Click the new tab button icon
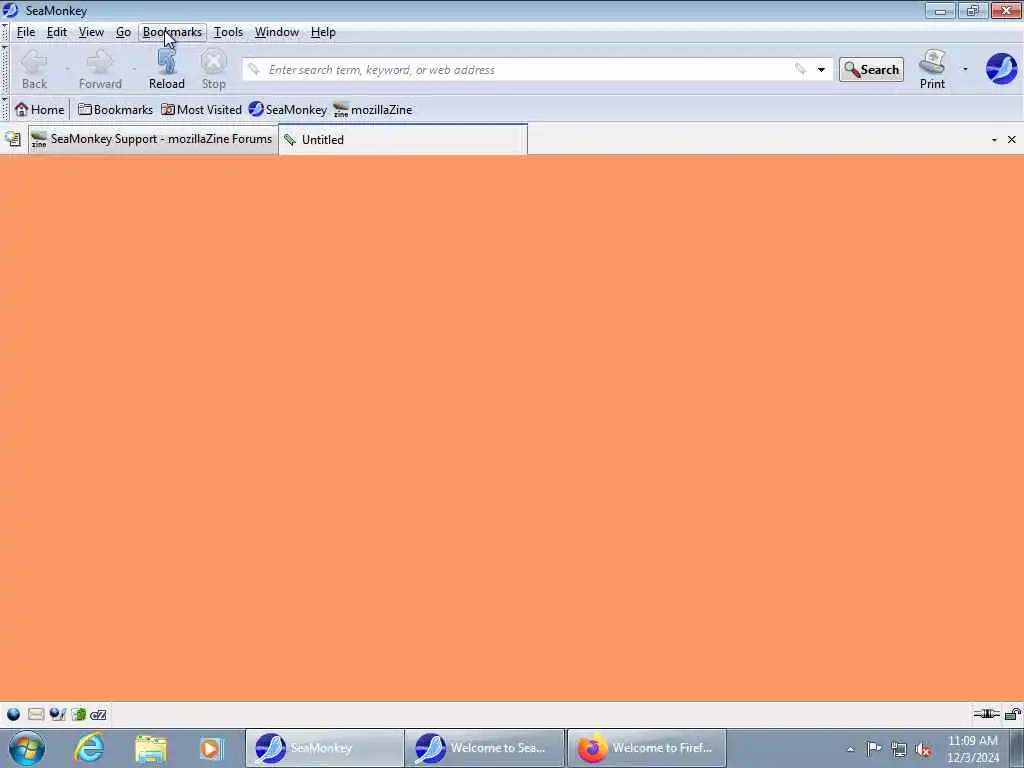The image size is (1024, 768). [x=13, y=139]
